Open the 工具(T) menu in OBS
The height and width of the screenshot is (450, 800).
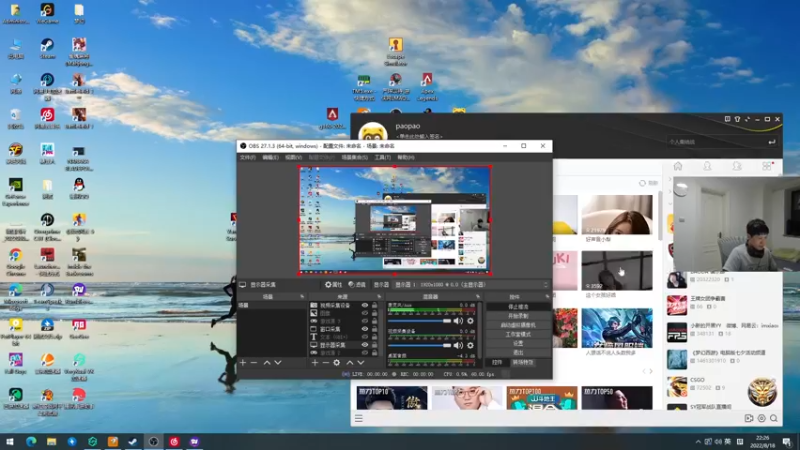pos(382,158)
